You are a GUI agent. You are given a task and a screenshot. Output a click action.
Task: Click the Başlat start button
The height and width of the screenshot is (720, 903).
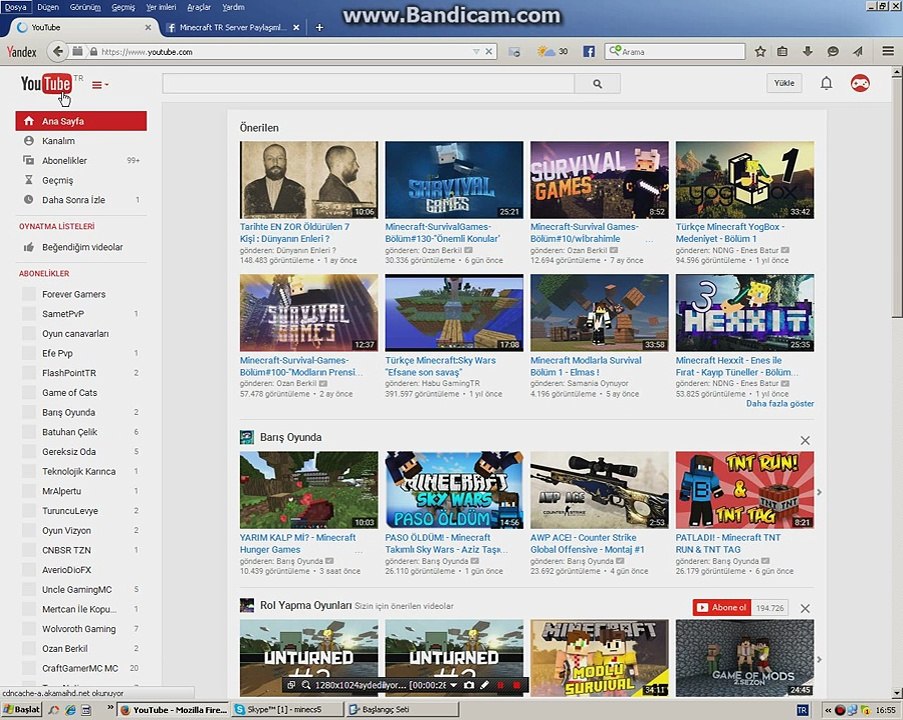click(x=22, y=710)
